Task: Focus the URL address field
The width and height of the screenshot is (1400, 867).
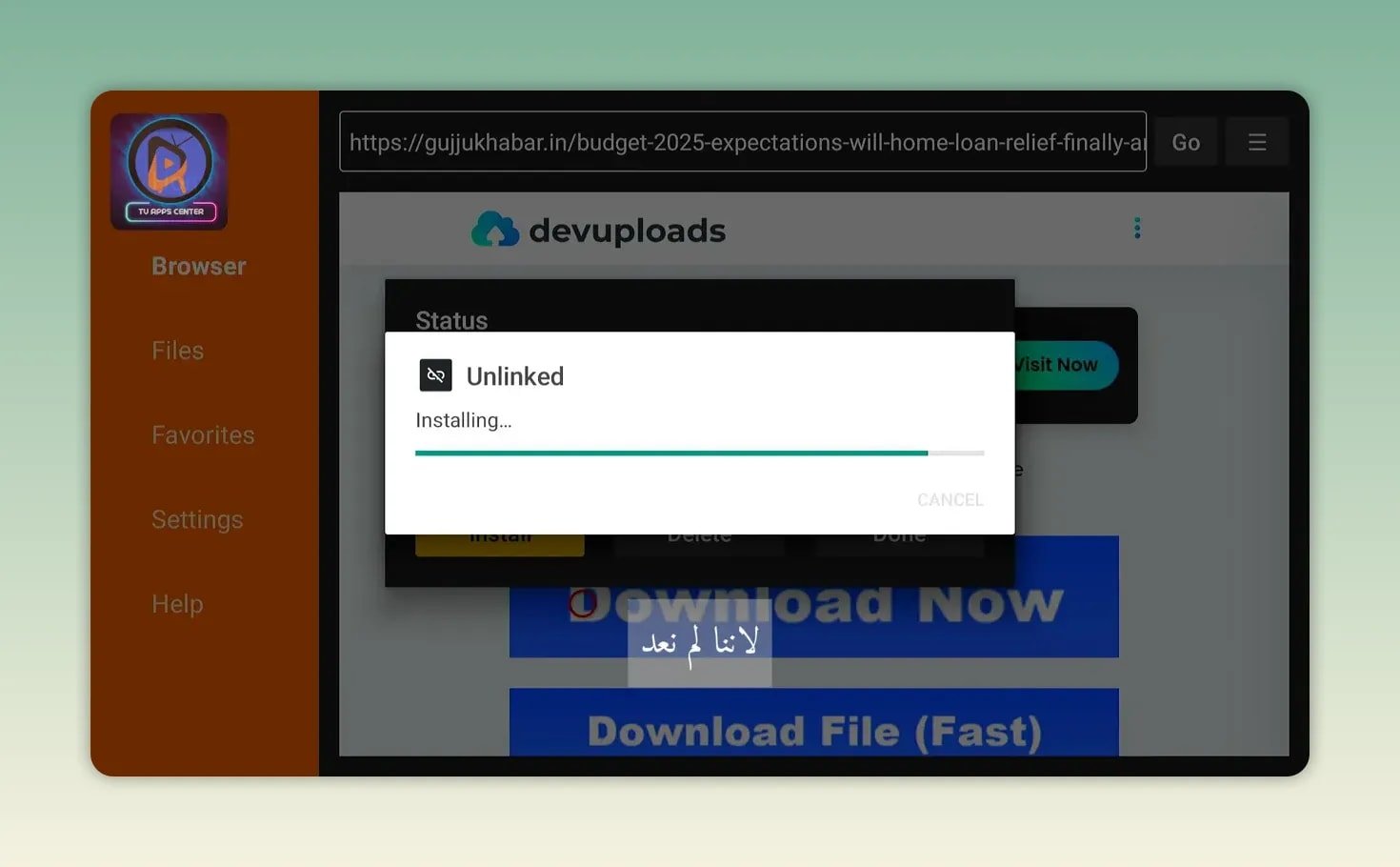Action: [x=743, y=142]
